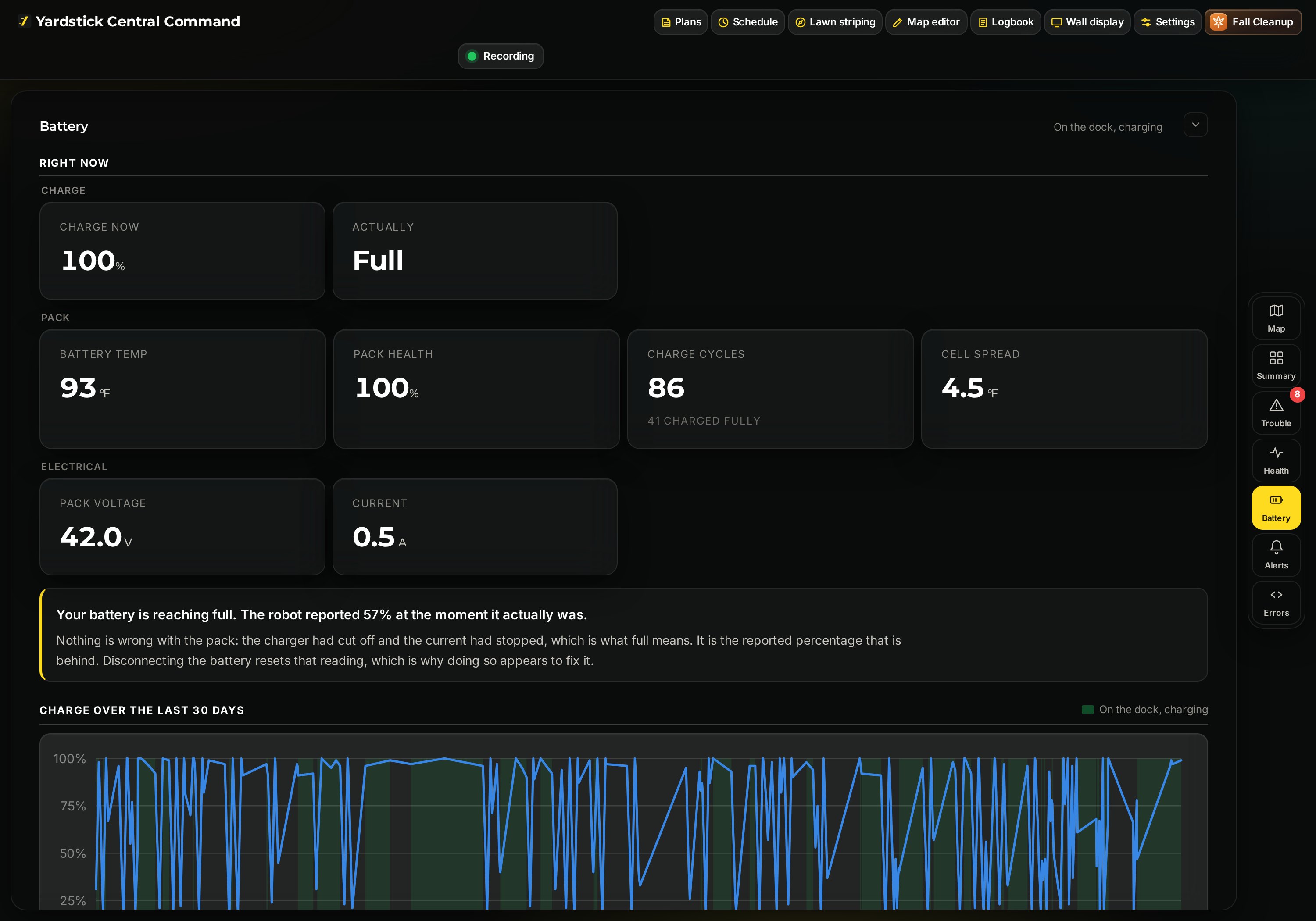Screen dimensions: 1316x921
Task: Open the Alerts bell panel
Action: pos(1276,555)
